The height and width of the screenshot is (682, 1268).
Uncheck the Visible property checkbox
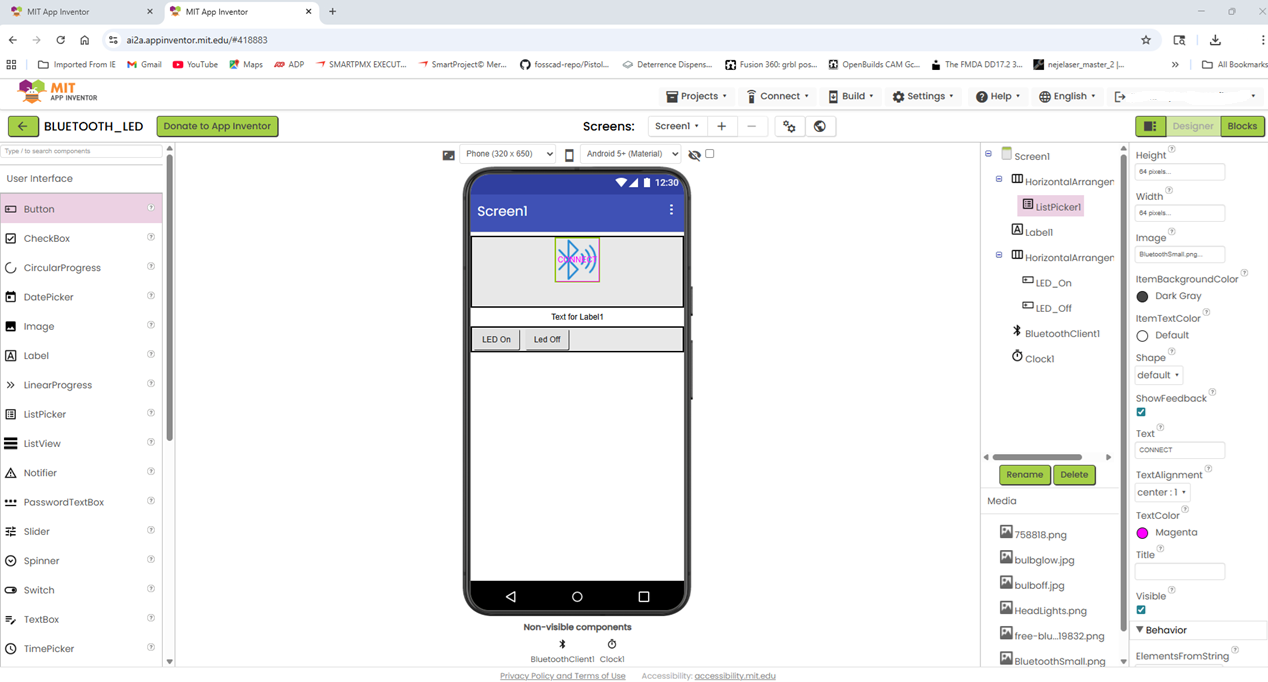point(1141,610)
